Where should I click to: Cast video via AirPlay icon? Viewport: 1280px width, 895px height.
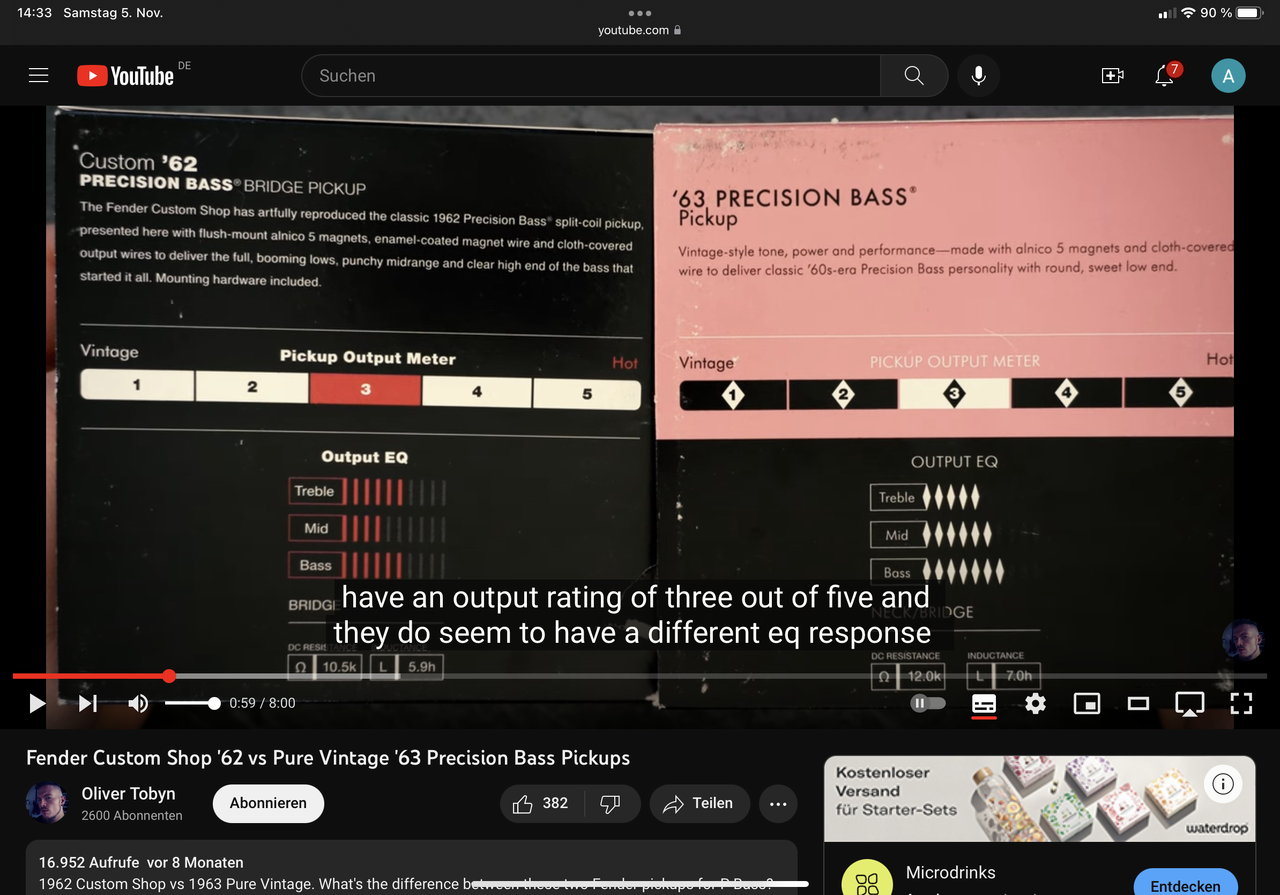[x=1189, y=704]
